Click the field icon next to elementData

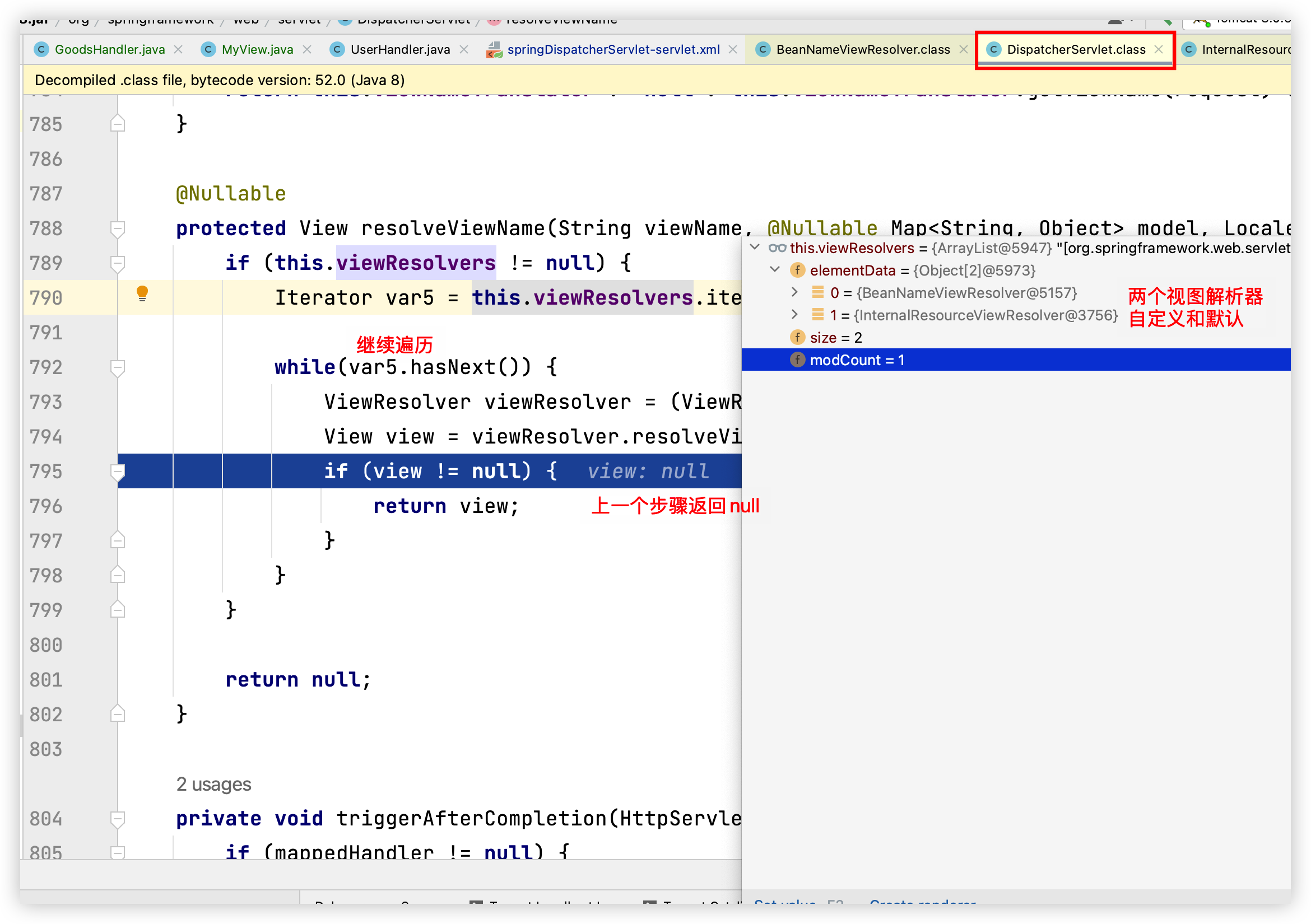pos(798,270)
